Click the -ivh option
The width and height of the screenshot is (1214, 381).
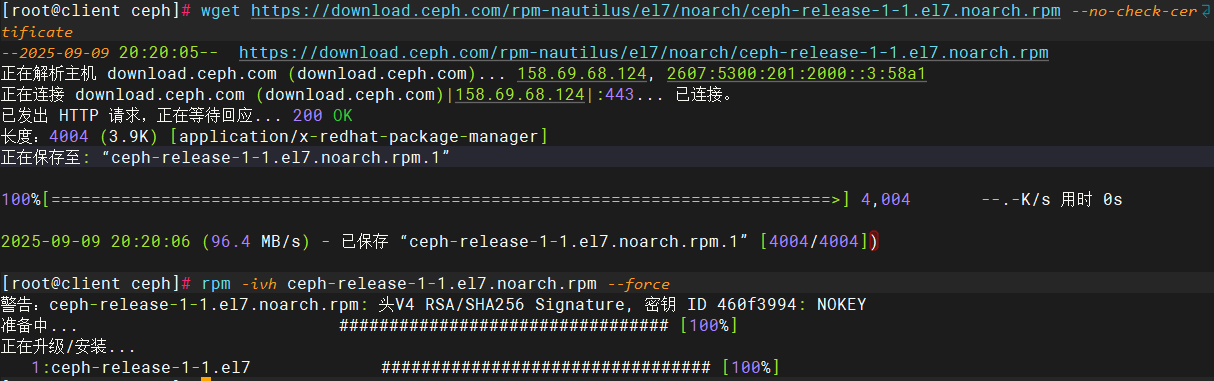[258, 284]
